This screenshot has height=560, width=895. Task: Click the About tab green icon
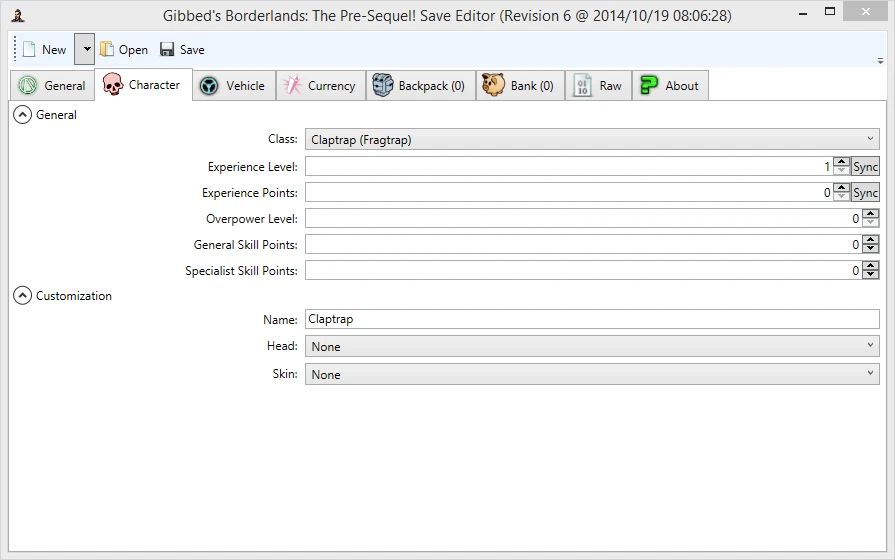click(x=648, y=85)
